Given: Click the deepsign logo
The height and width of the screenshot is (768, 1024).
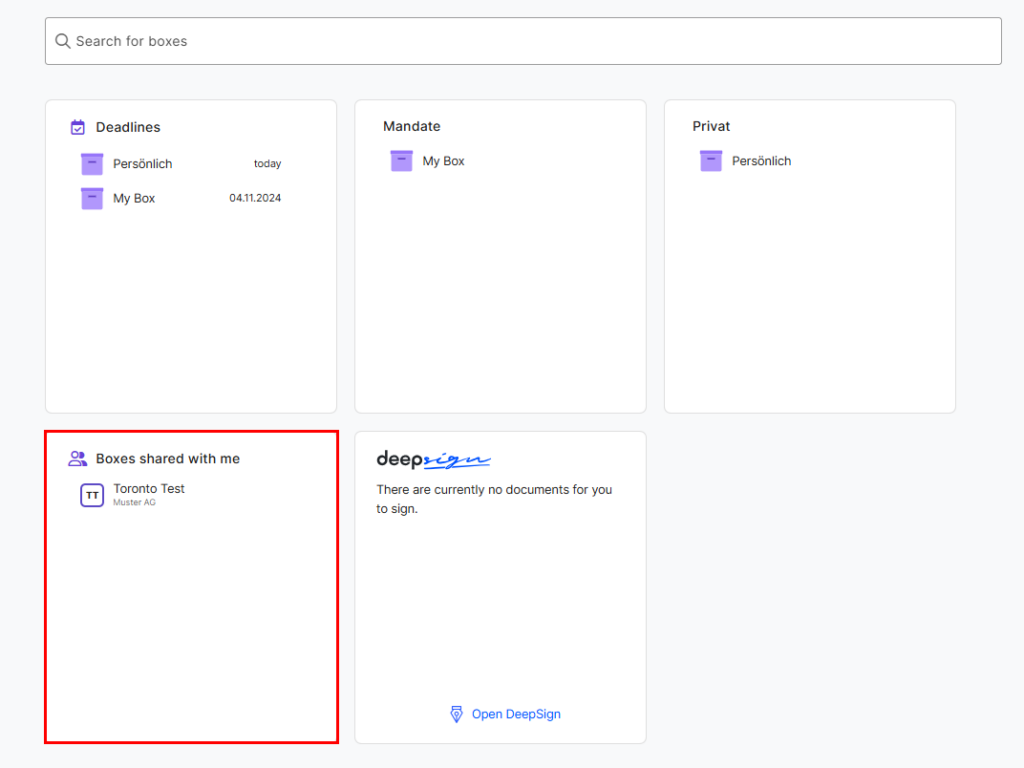Looking at the screenshot, I should [432, 459].
